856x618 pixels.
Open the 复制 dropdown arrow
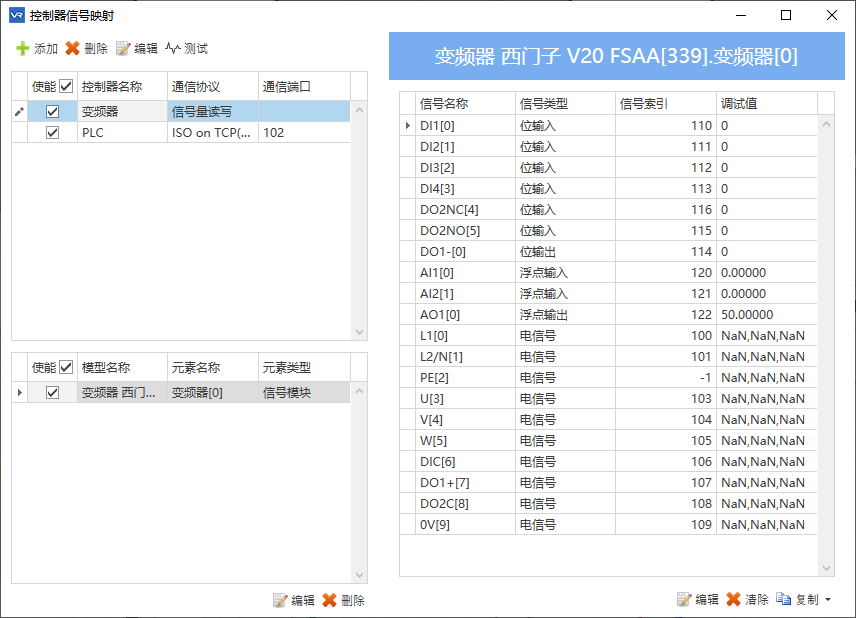click(x=828, y=600)
